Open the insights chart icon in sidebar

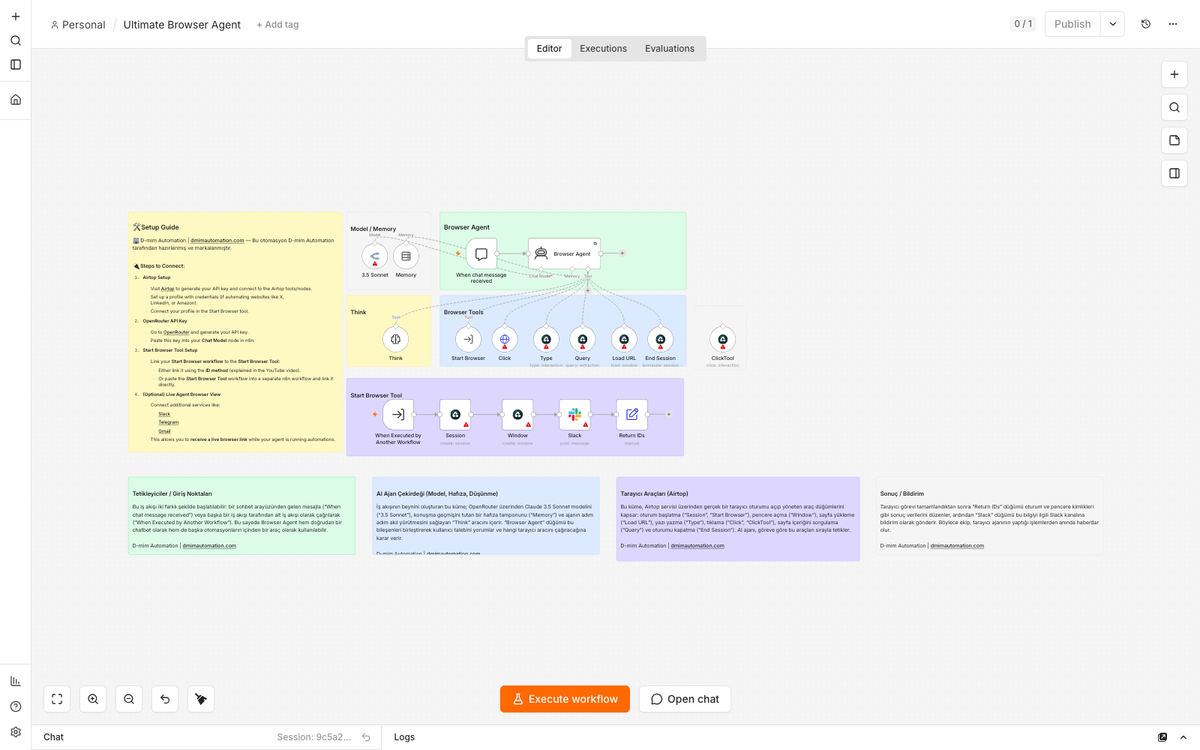15,681
